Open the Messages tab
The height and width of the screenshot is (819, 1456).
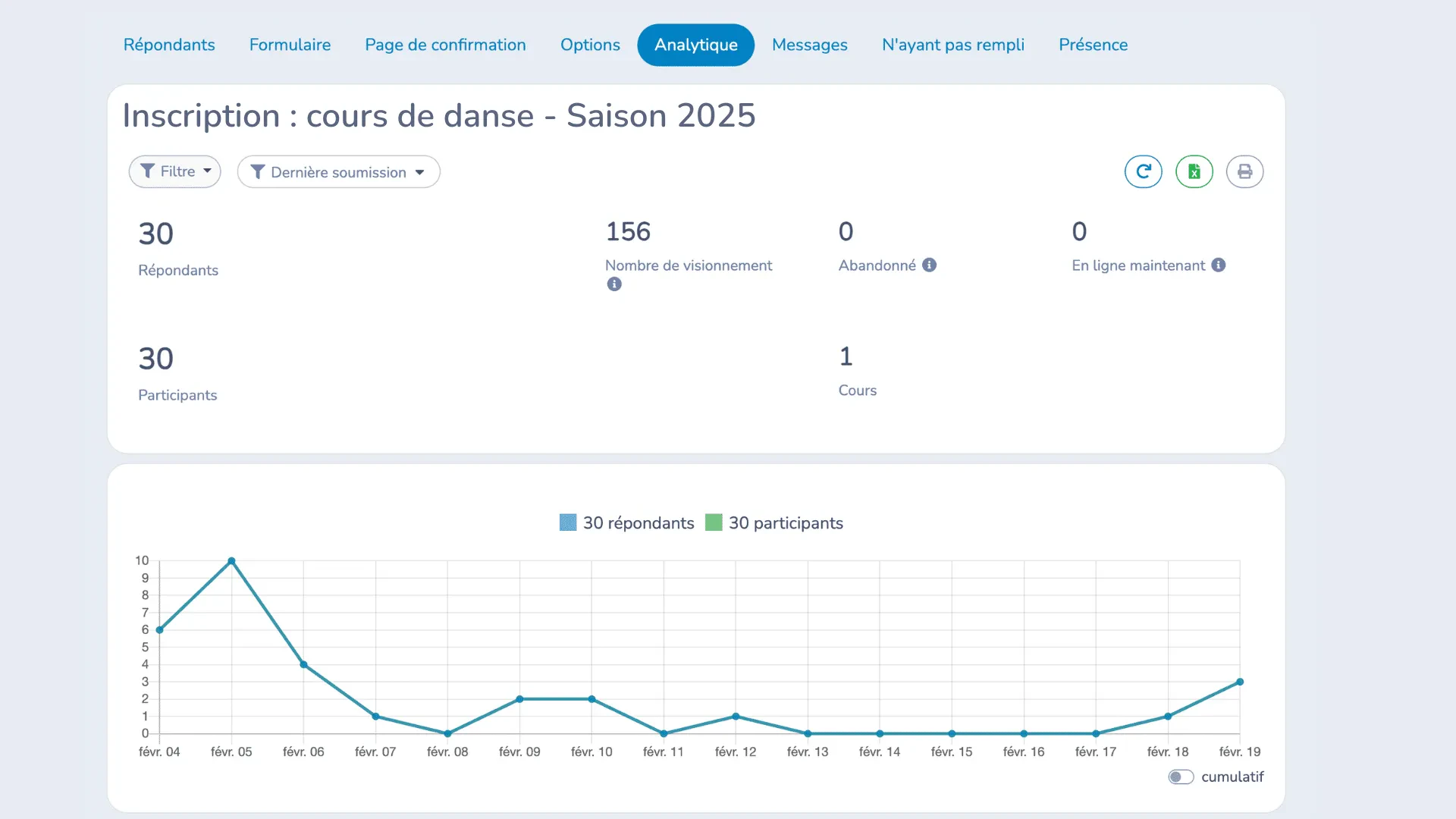809,45
